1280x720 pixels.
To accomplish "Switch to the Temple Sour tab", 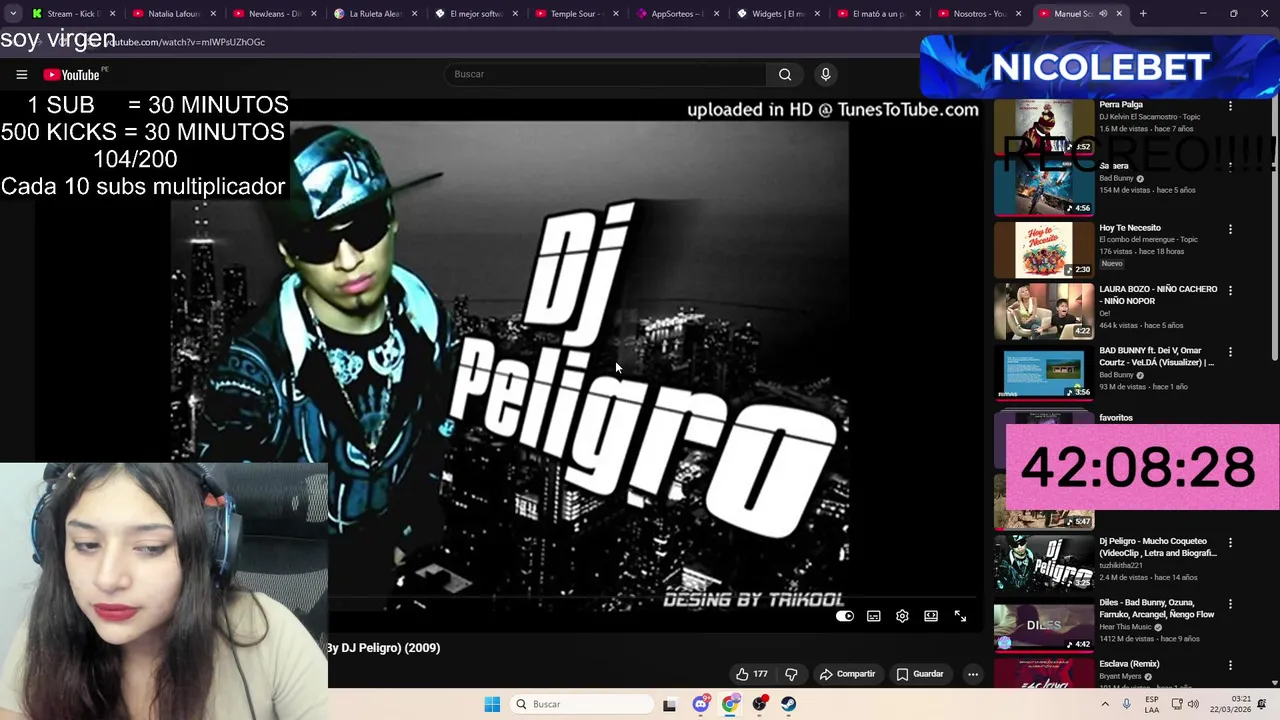I will (x=575, y=14).
